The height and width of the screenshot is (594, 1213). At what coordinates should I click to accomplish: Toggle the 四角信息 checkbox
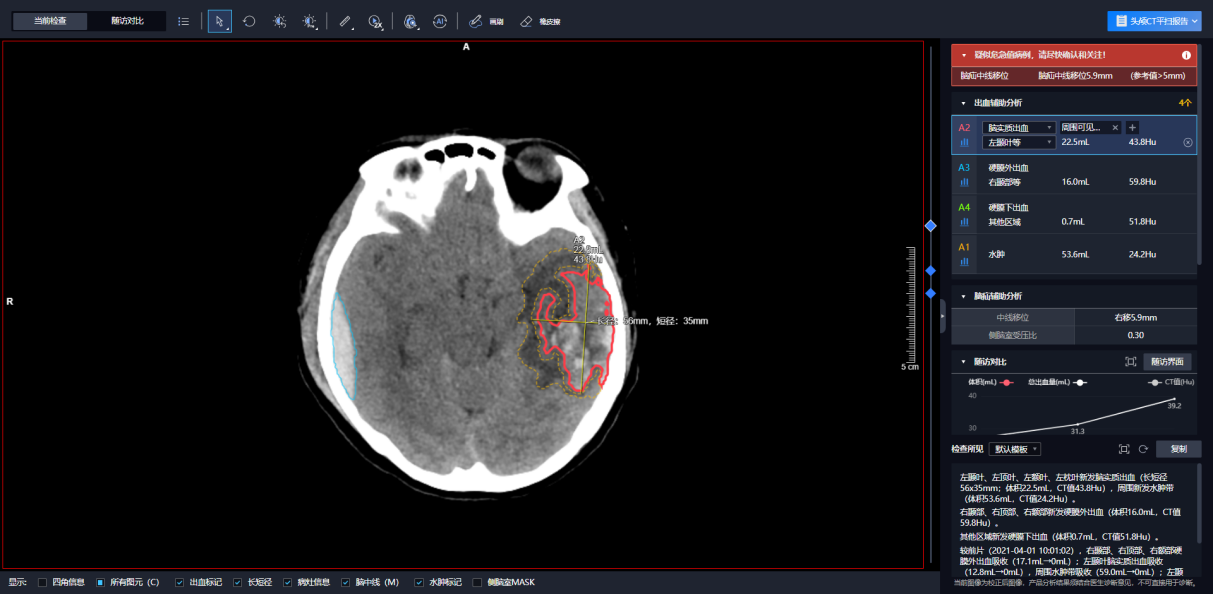pyautogui.click(x=42, y=582)
